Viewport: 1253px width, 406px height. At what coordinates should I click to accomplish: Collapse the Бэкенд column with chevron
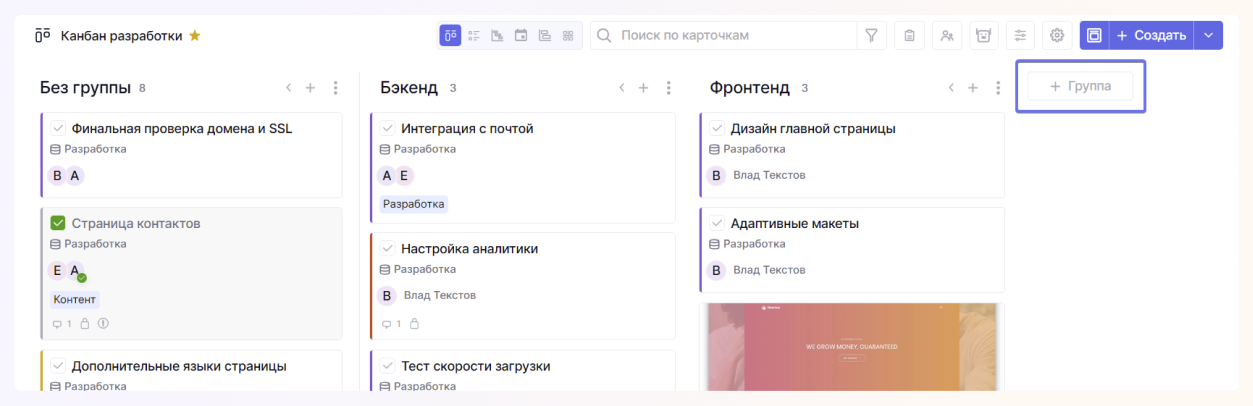tap(621, 88)
